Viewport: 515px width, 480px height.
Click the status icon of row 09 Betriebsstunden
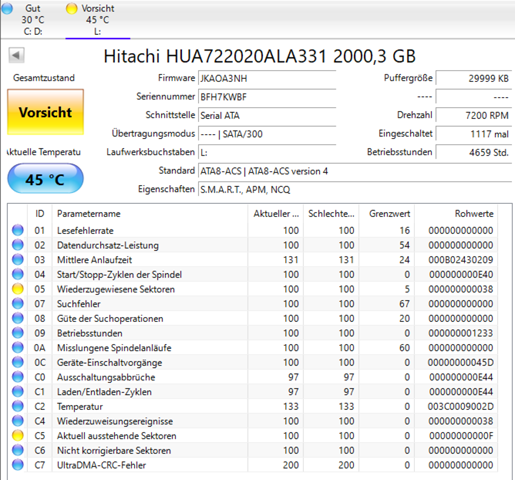pos(18,333)
